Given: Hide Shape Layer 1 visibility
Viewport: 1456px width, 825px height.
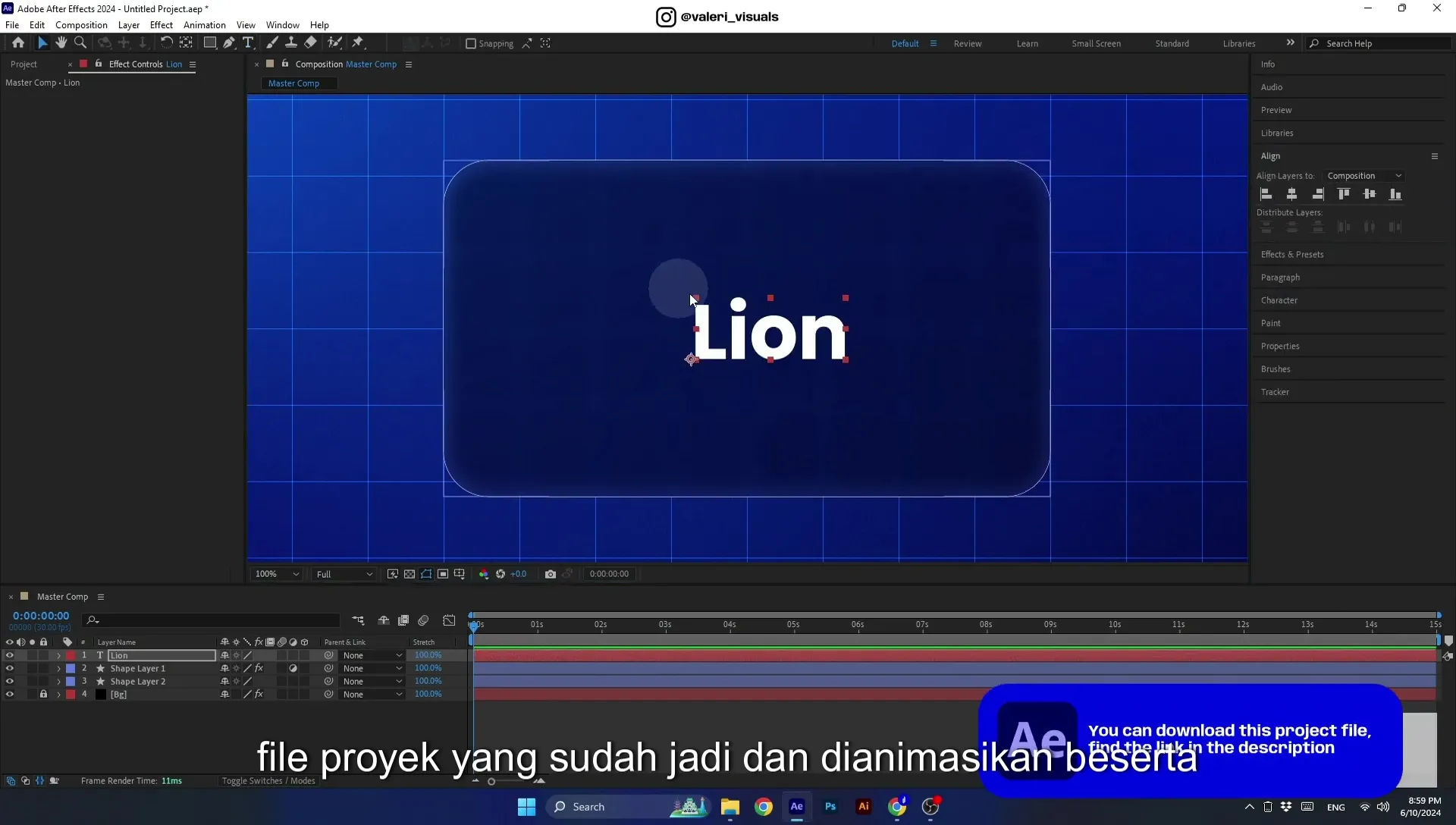Looking at the screenshot, I should click(x=10, y=669).
